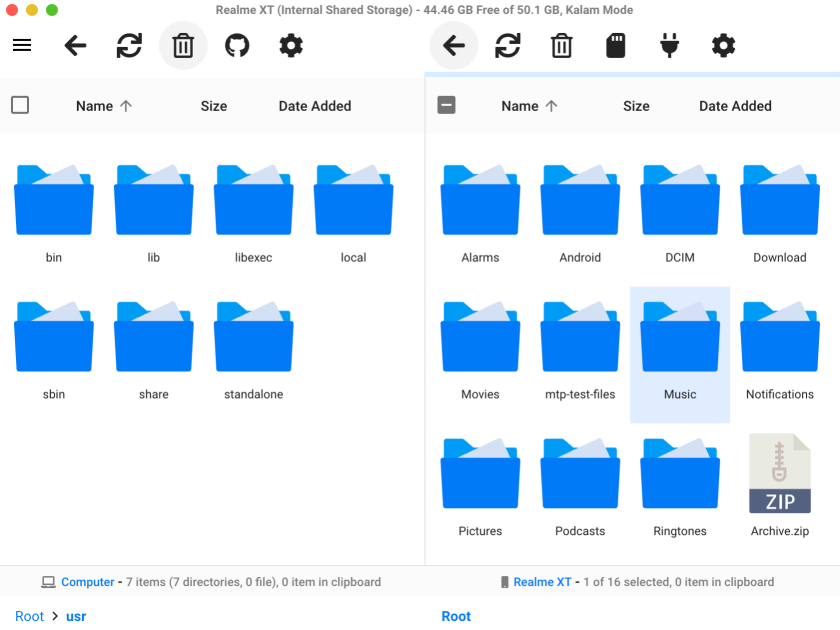Open the project's GitHub page

tap(237, 45)
